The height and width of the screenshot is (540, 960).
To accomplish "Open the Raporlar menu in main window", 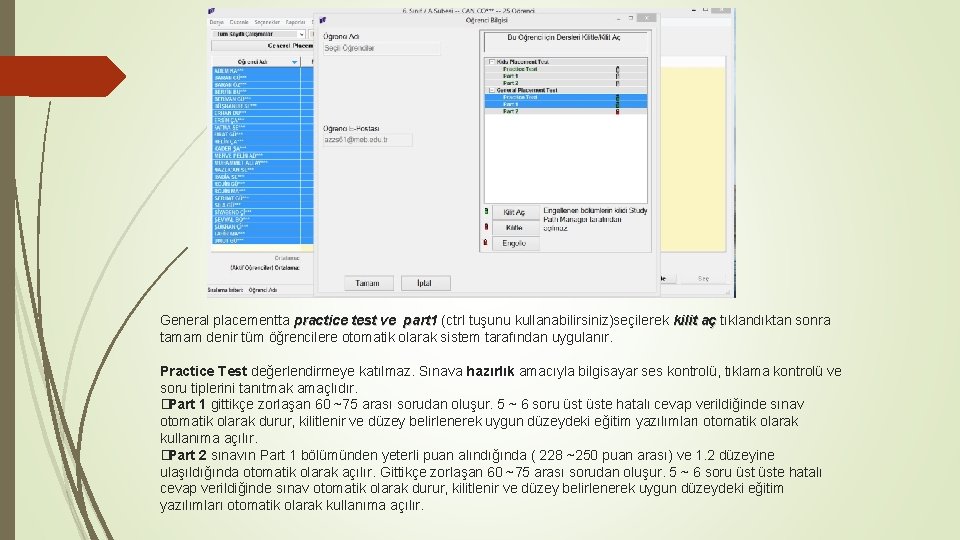I will pos(295,22).
